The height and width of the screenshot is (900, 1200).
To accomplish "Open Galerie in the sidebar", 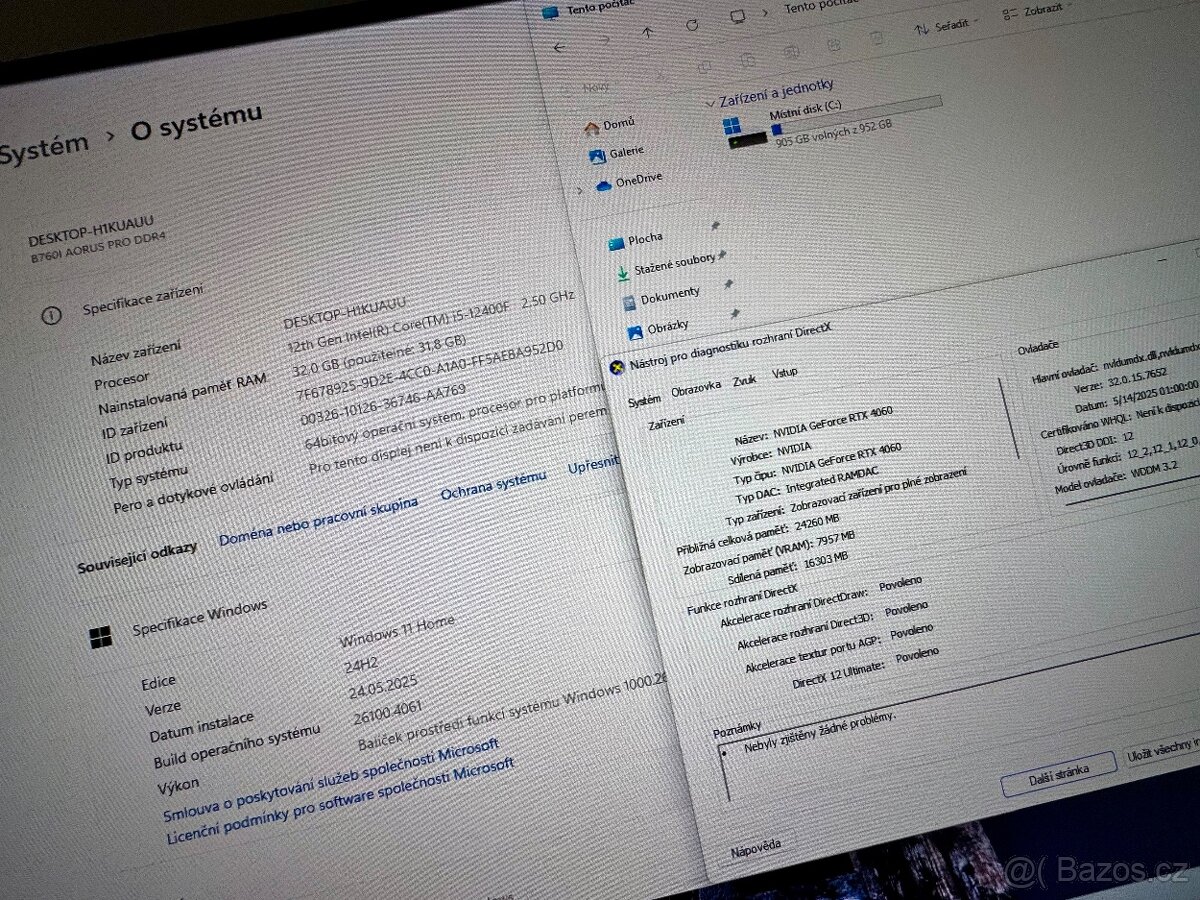I will [x=626, y=152].
